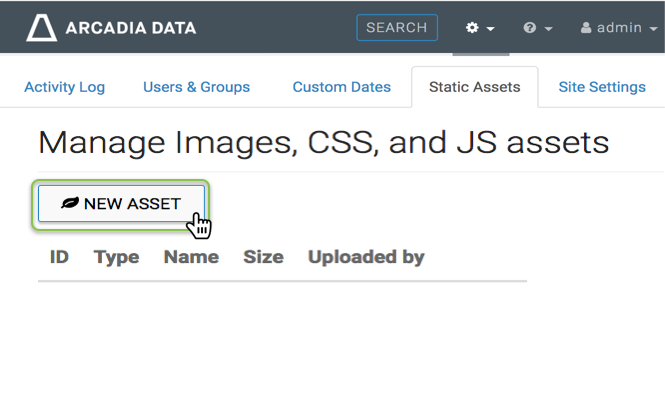Open the Users & Groups tab
This screenshot has height=402, width=665.
196,87
